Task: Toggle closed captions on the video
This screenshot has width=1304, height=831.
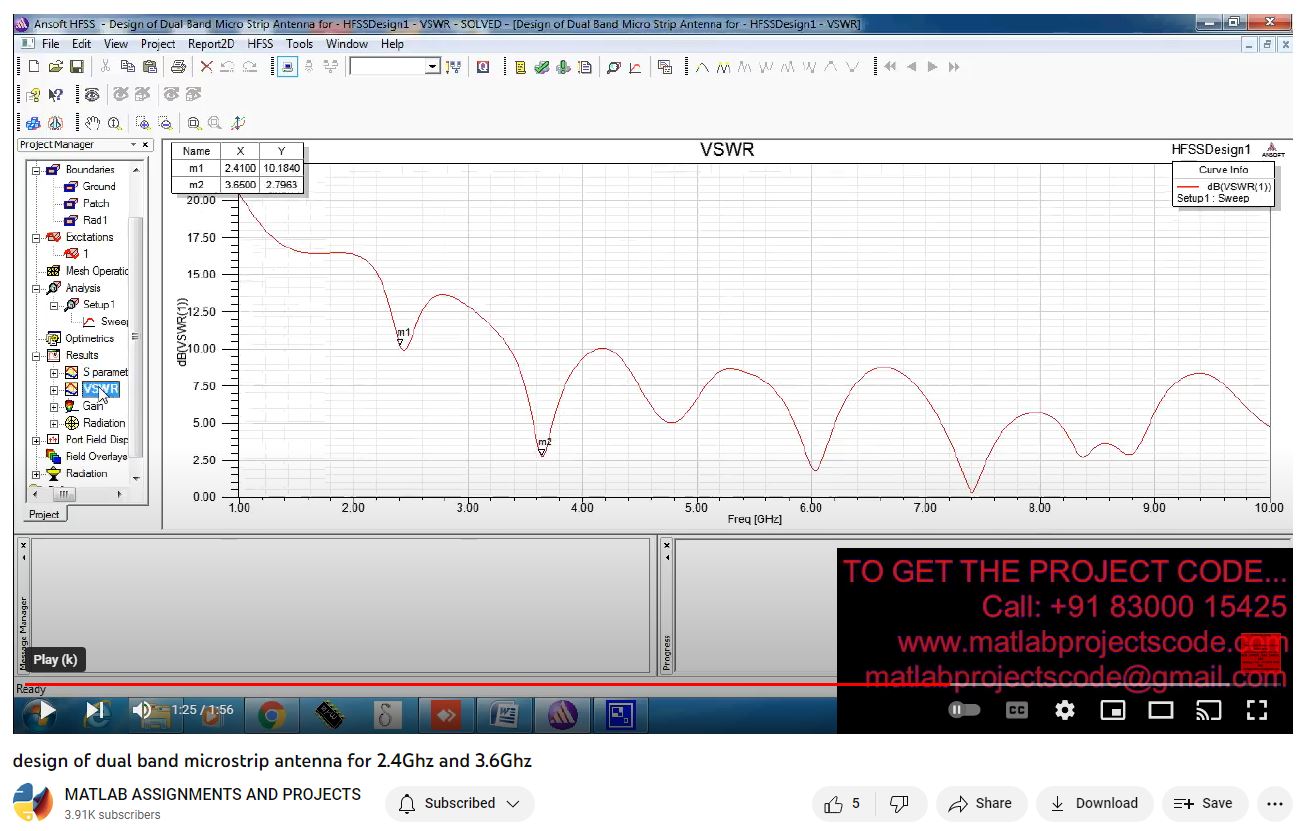Action: point(1016,710)
